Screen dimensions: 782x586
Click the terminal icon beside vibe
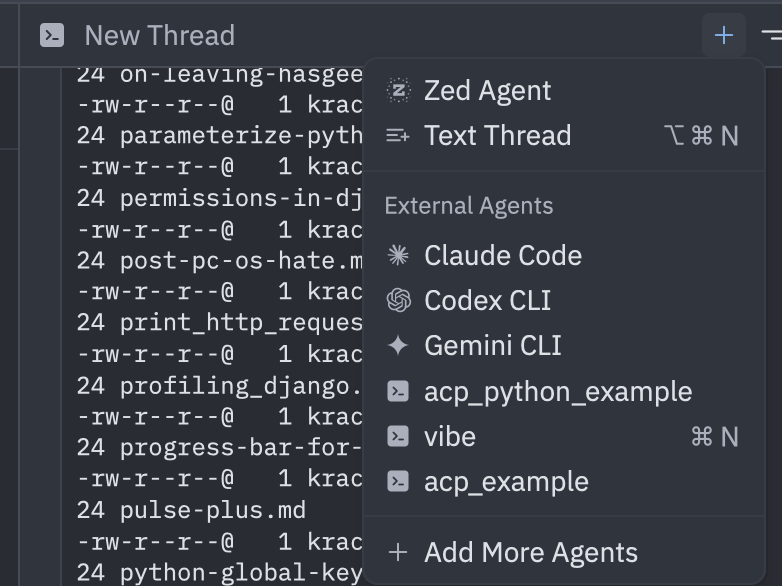398,437
